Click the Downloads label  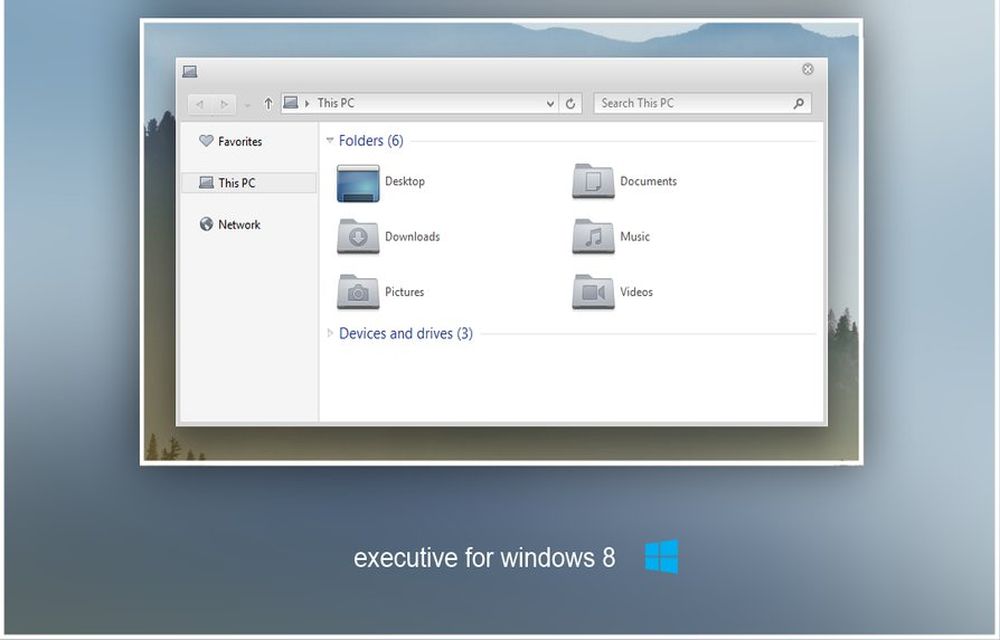point(413,236)
